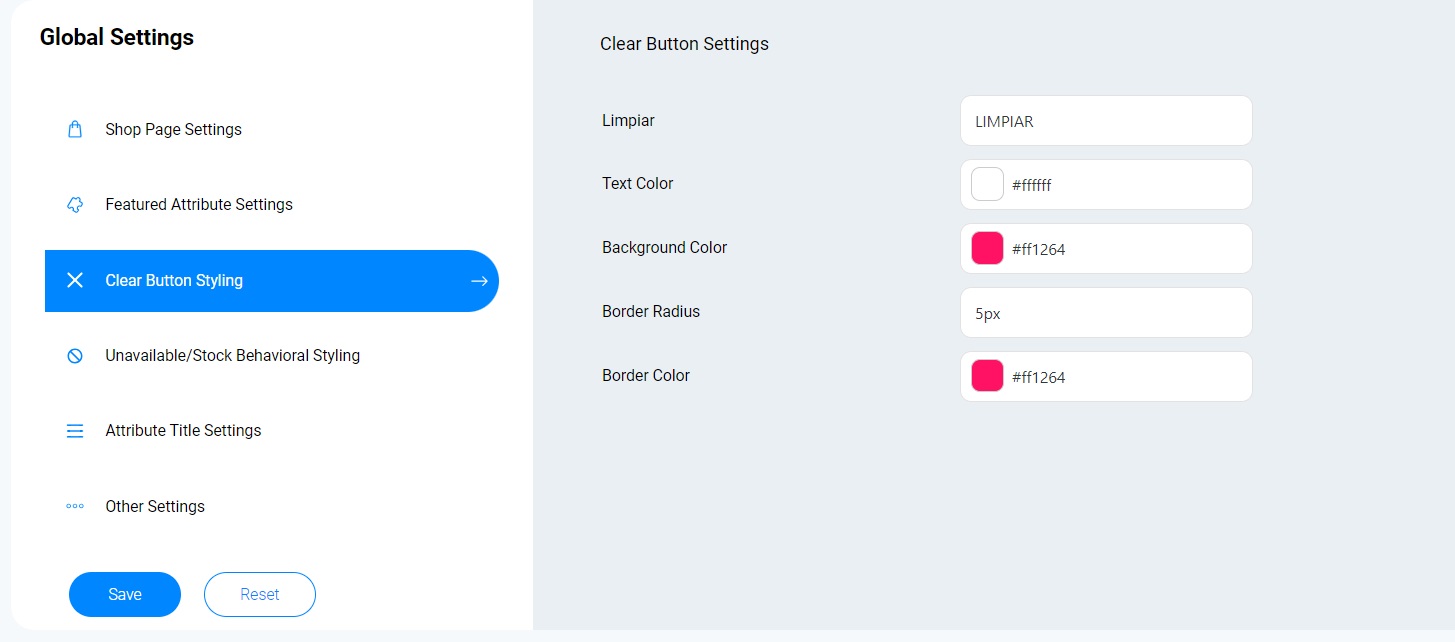Click the Text Color #ffffff hex value

1032,186
